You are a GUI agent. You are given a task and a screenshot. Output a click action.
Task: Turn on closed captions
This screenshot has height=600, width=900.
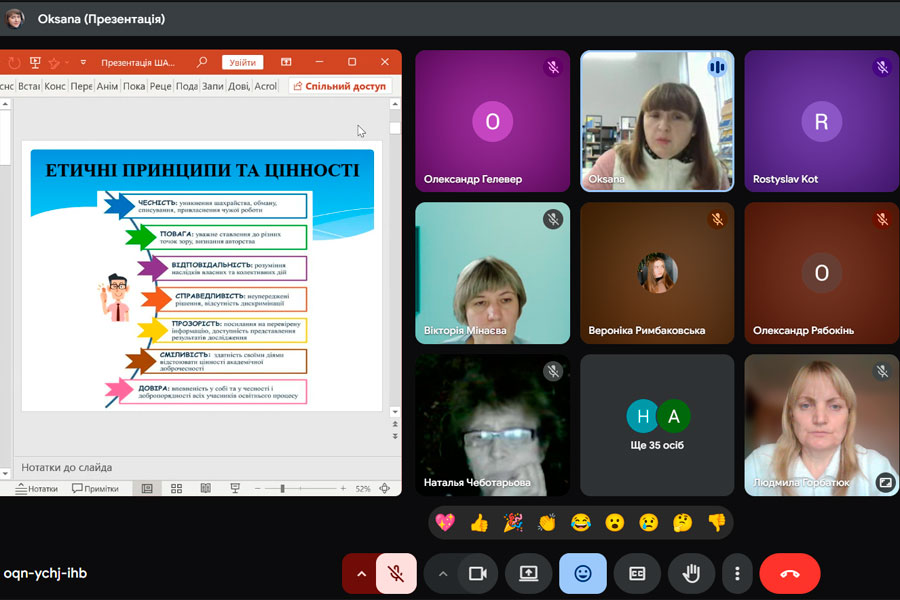point(637,573)
